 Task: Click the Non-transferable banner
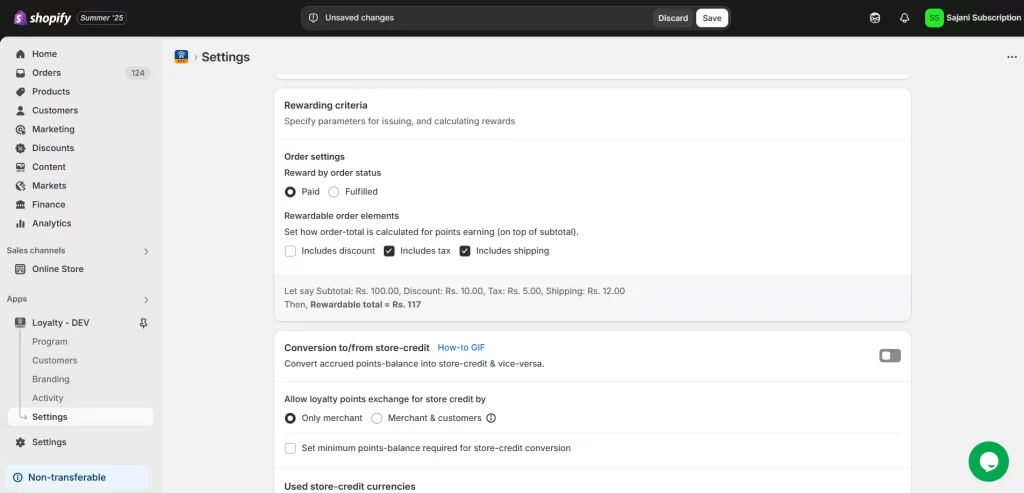point(78,477)
